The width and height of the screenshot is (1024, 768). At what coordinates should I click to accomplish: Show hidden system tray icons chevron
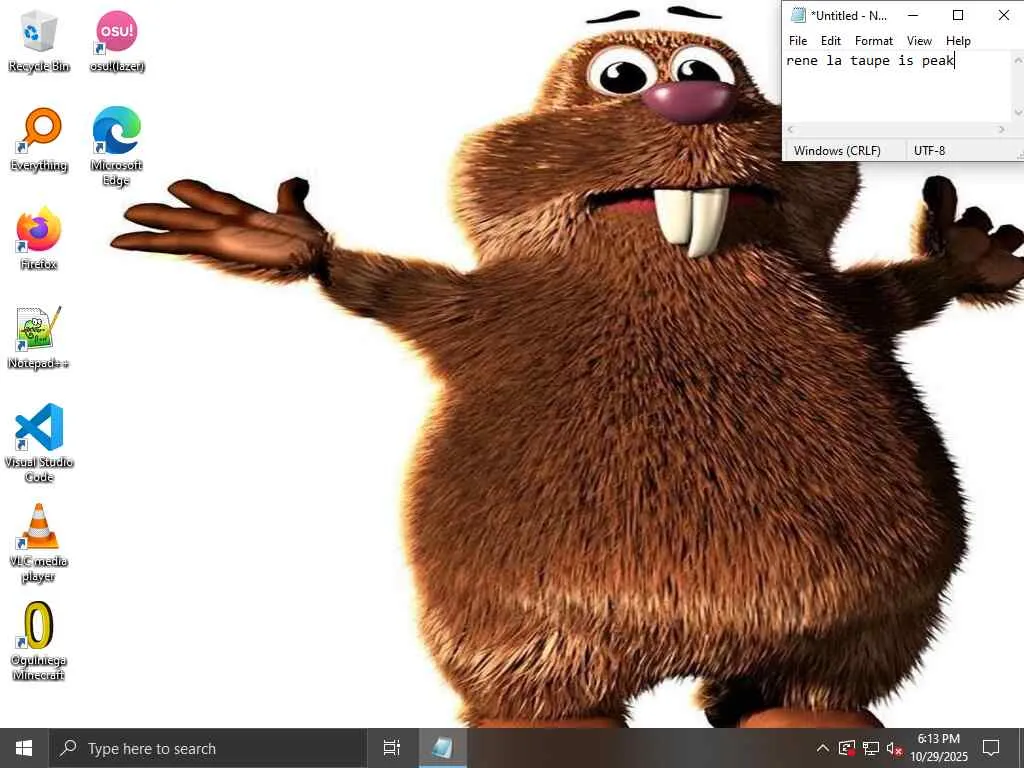(823, 748)
